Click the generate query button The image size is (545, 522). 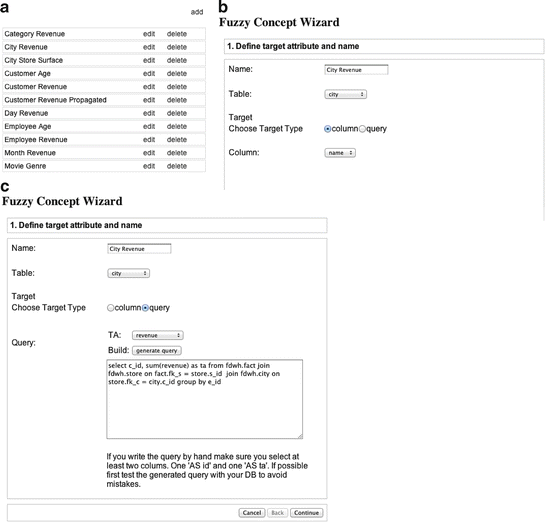point(157,350)
